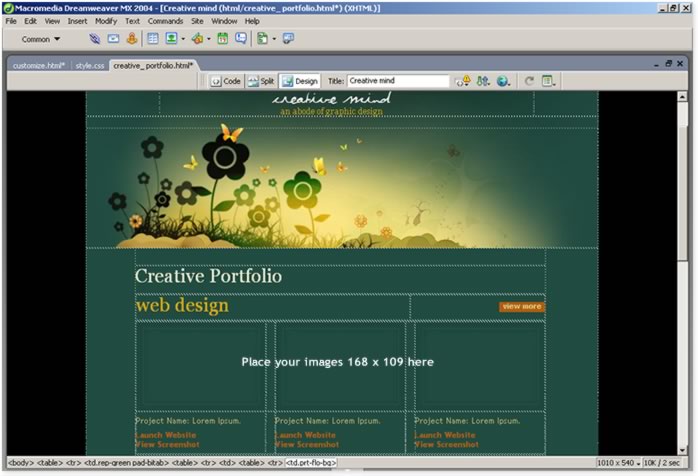Image resolution: width=698 pixels, height=476 pixels.
Task: Select the body tag in tag selector
Action: 20,464
